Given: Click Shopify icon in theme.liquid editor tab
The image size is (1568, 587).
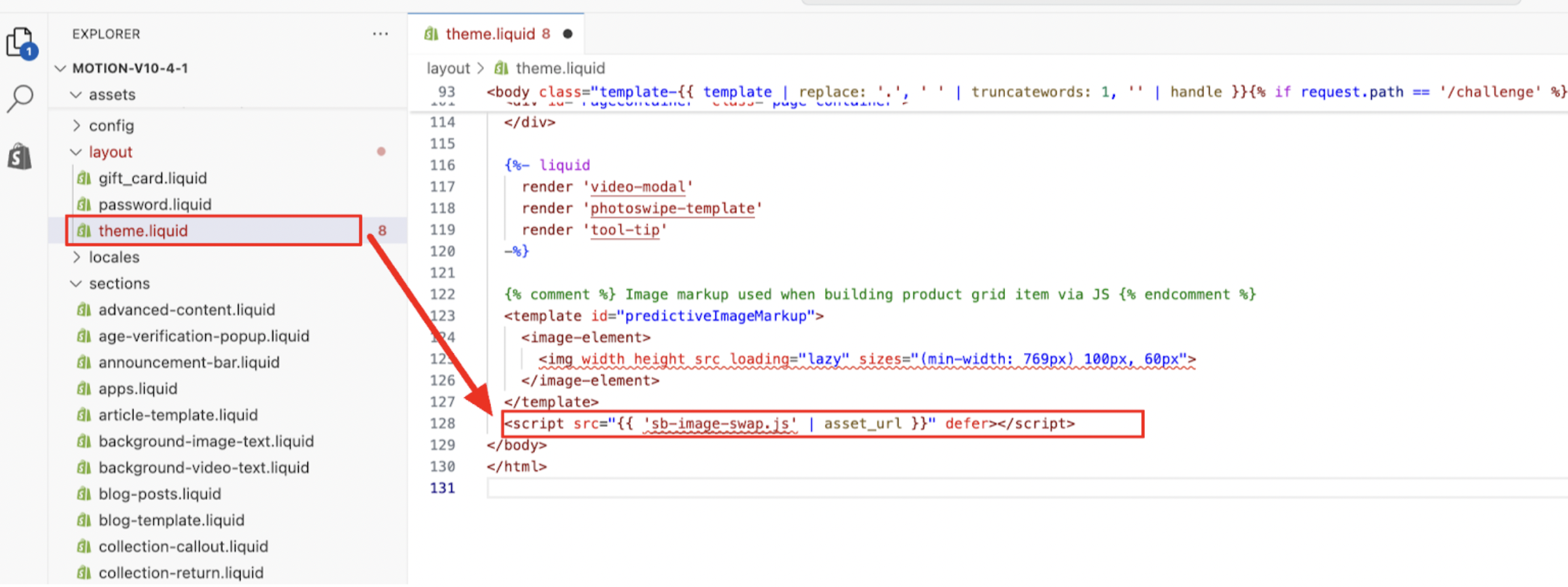Looking at the screenshot, I should 431,34.
